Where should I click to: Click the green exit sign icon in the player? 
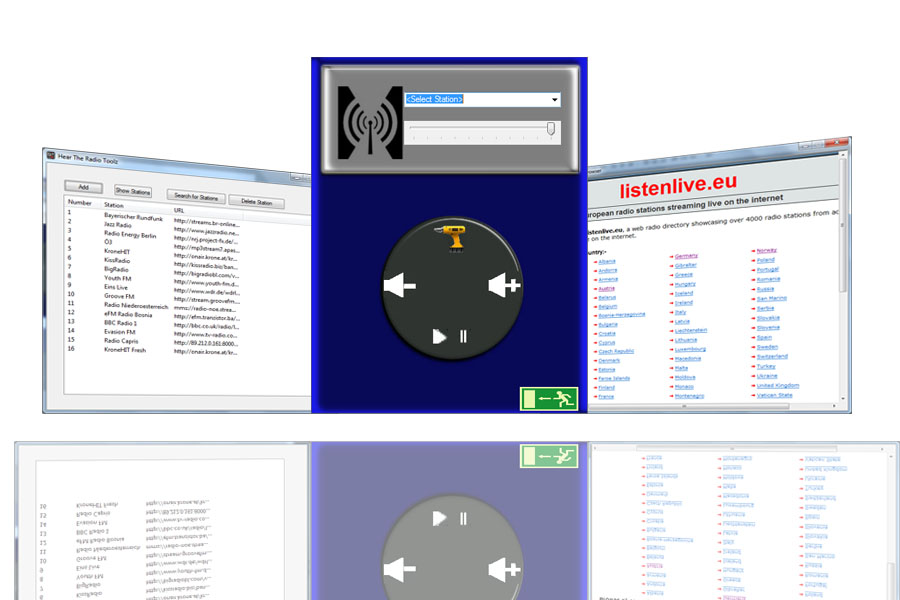(x=549, y=398)
